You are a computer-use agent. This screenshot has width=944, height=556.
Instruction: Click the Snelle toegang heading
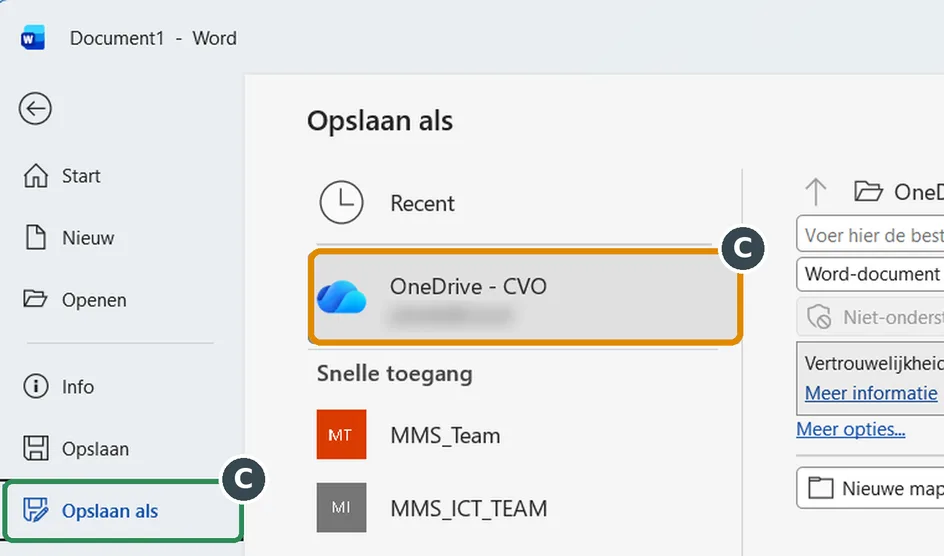pos(394,374)
